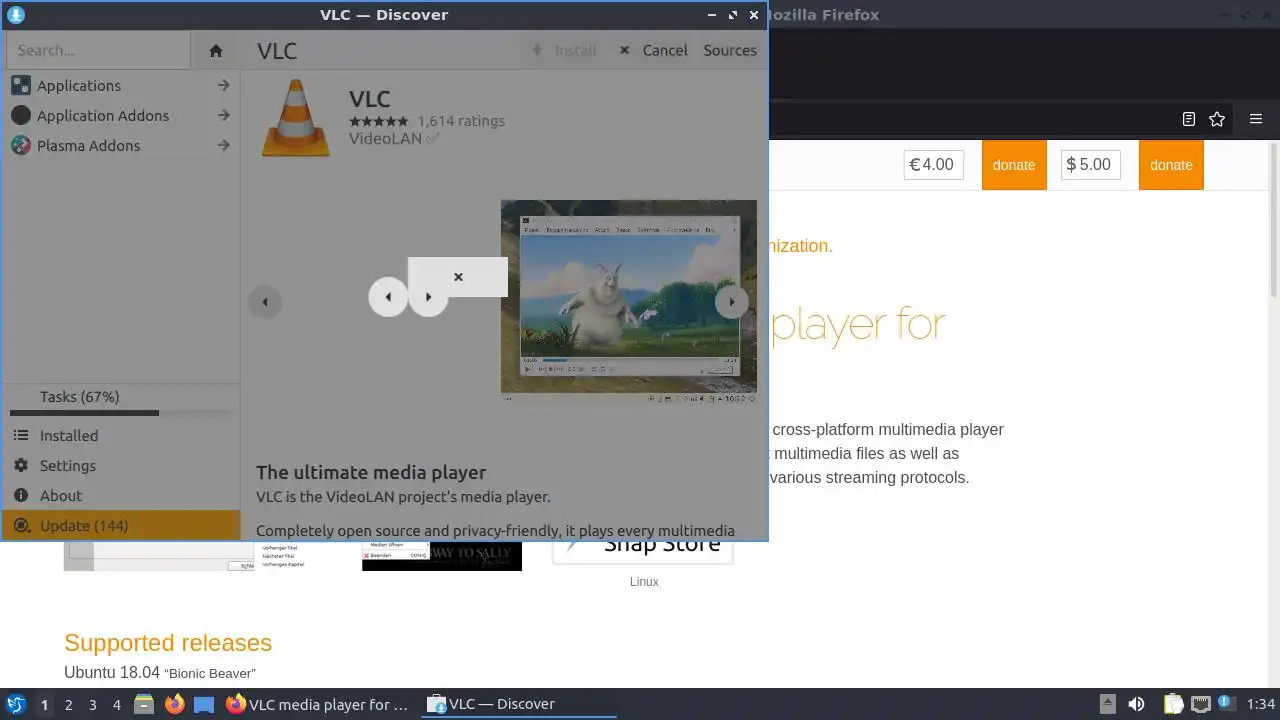The image size is (1280, 720).
Task: Switch to 'VLC media player for' Firefox task
Action: click(x=318, y=704)
